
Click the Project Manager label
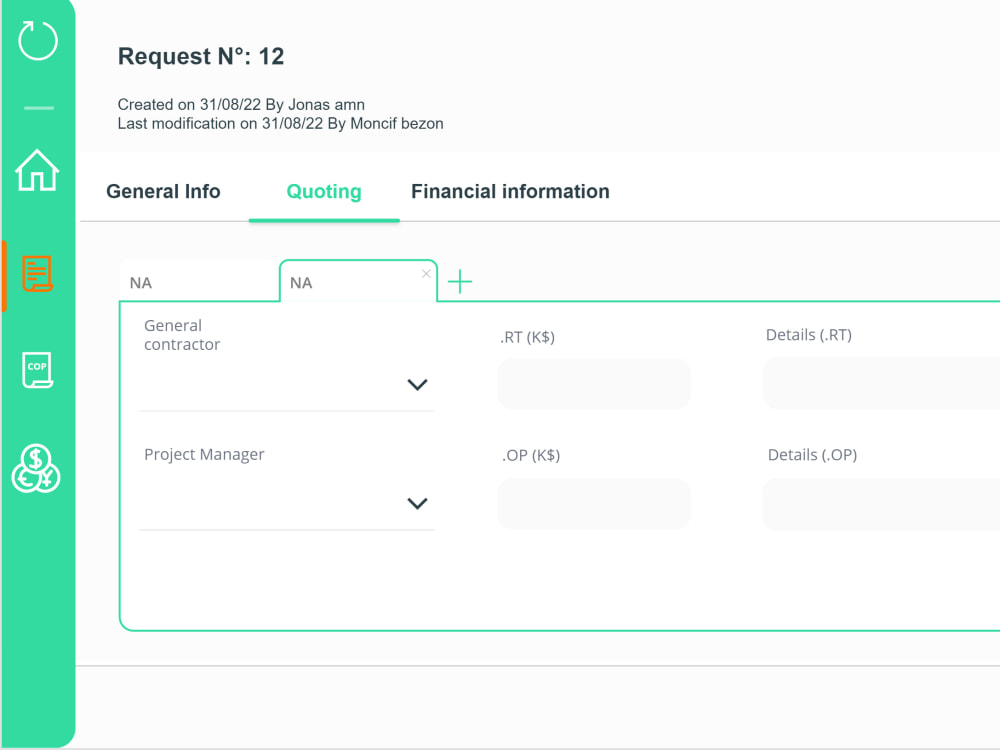204,454
